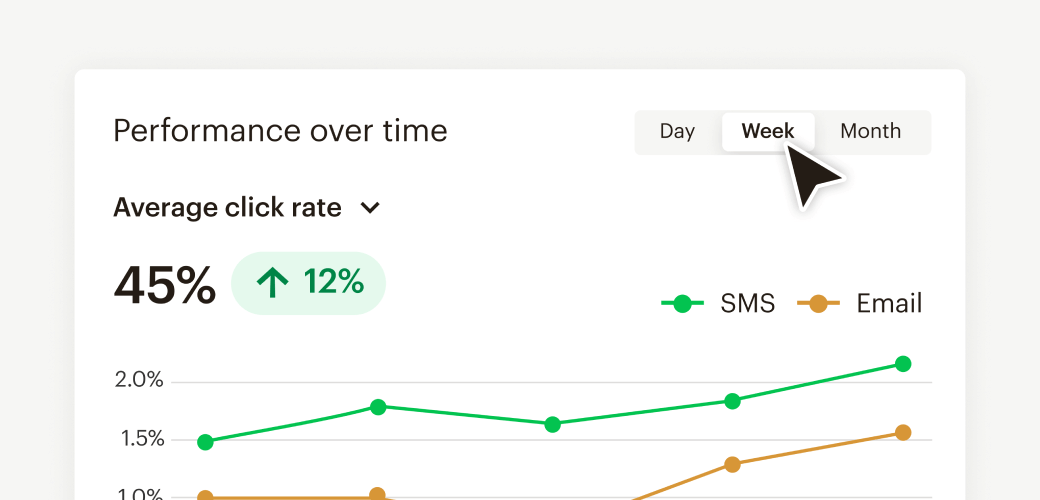
Task: Click the fourth SMS data point
Action: coord(732,401)
